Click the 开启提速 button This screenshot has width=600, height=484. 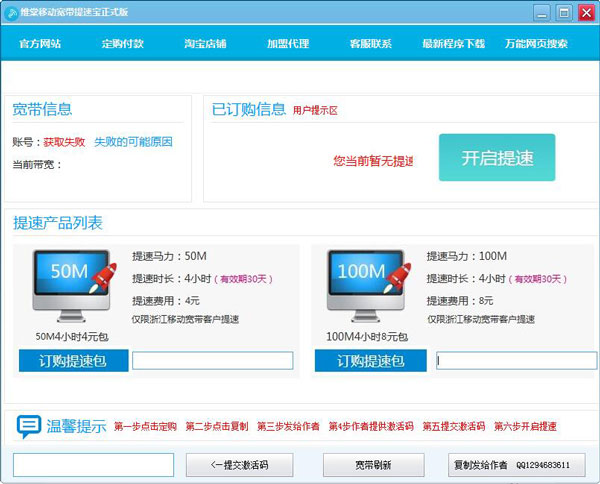[497, 157]
